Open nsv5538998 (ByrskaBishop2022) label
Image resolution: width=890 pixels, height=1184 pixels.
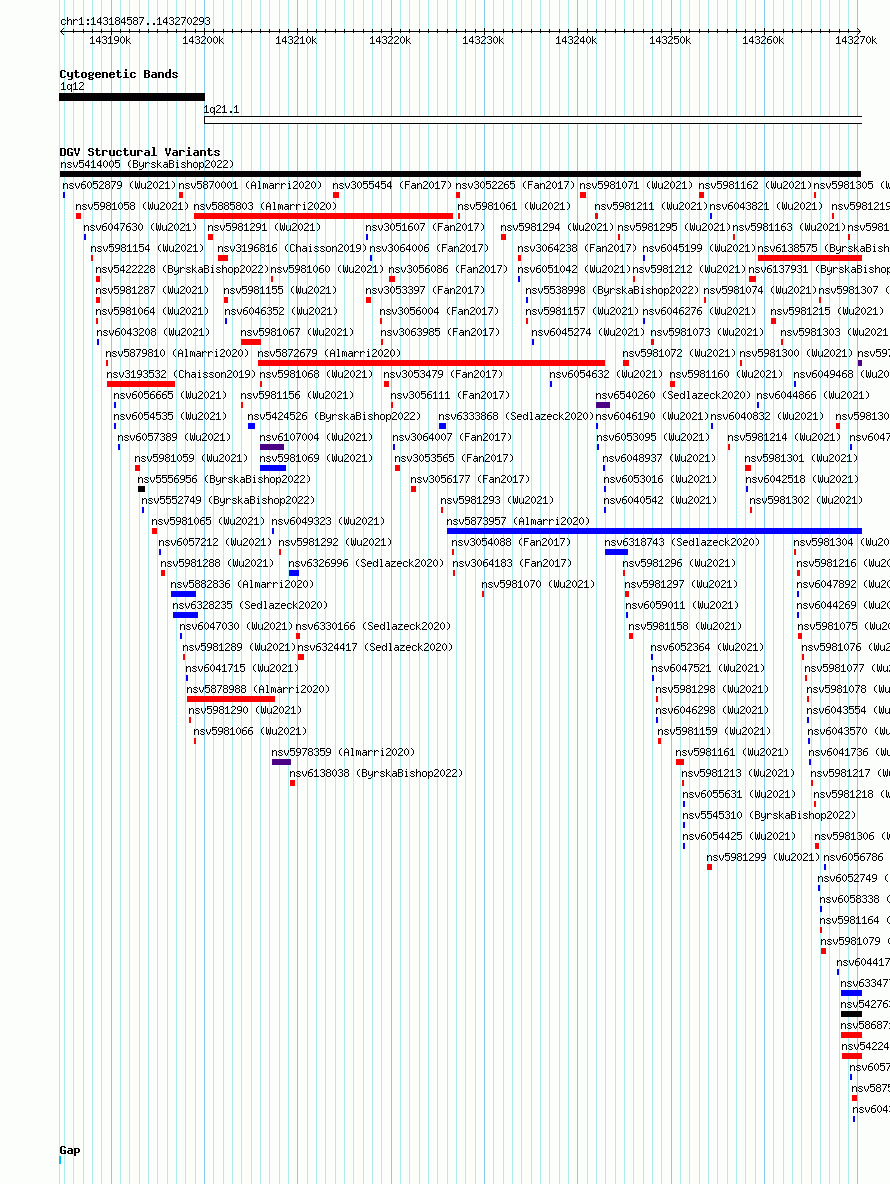612,290
